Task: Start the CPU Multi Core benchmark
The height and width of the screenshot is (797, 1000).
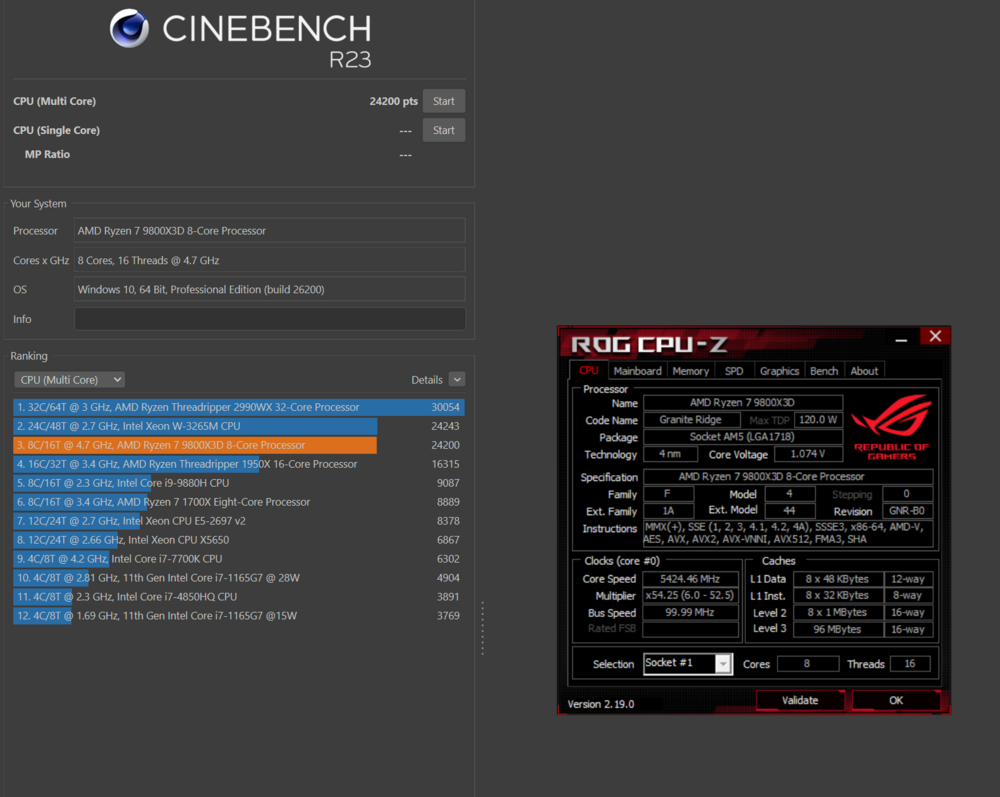Action: pyautogui.click(x=444, y=101)
